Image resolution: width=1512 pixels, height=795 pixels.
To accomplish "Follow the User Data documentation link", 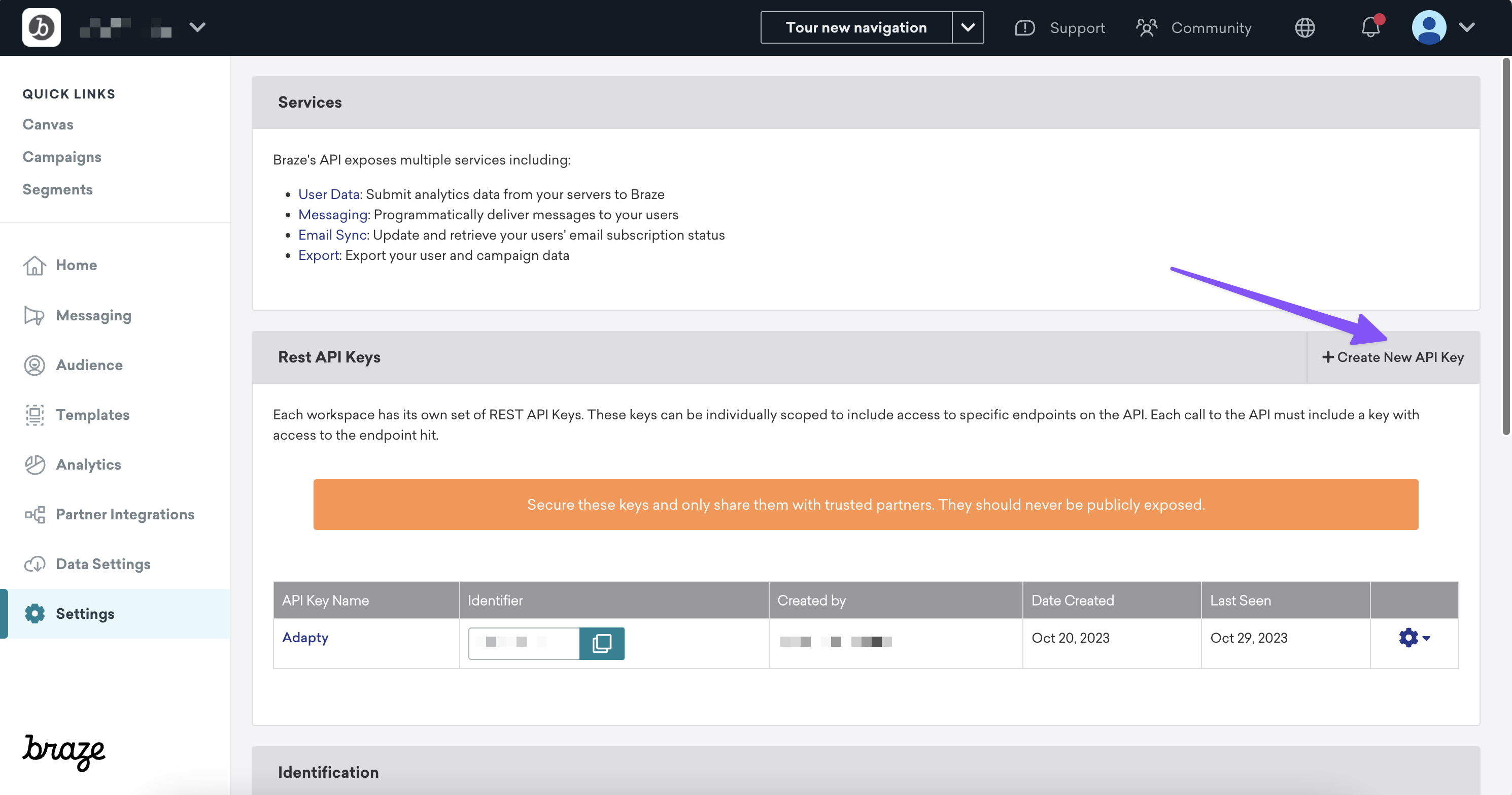I will coord(329,194).
